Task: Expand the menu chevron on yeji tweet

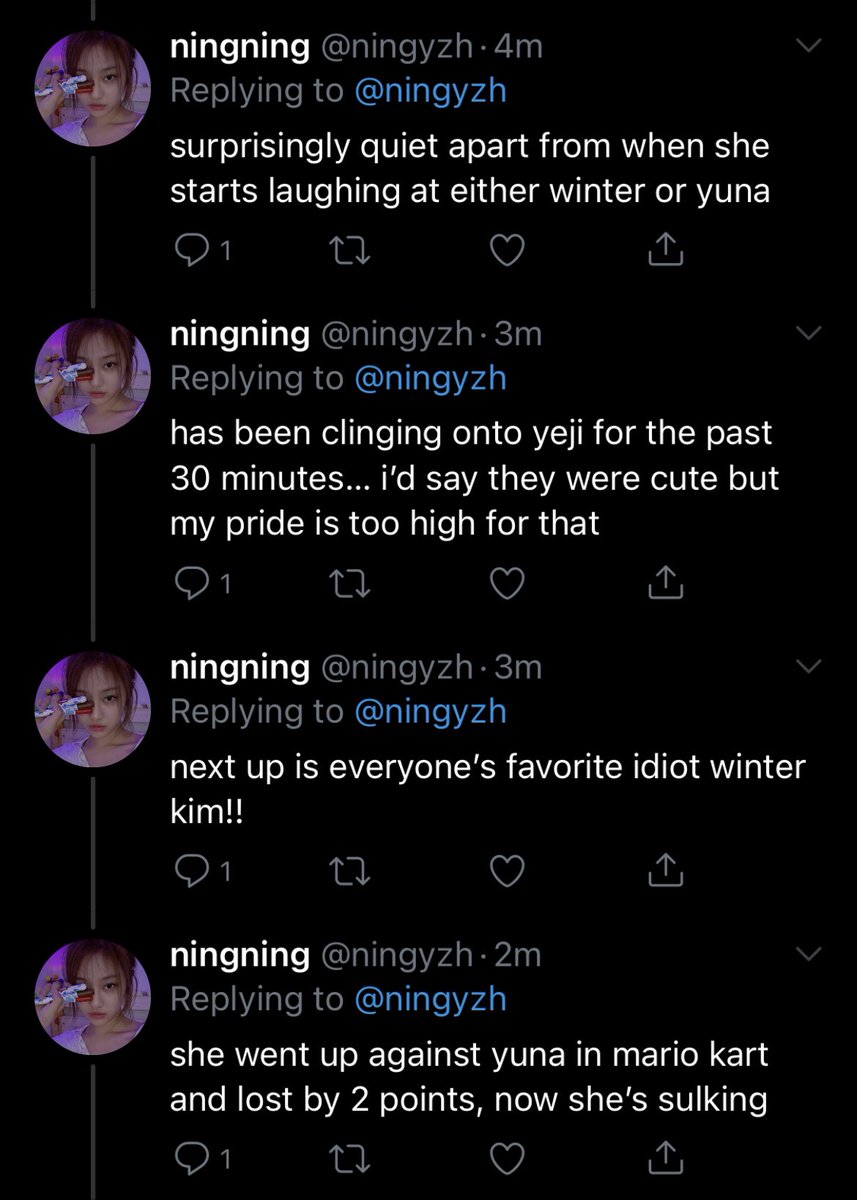Action: click(x=806, y=333)
